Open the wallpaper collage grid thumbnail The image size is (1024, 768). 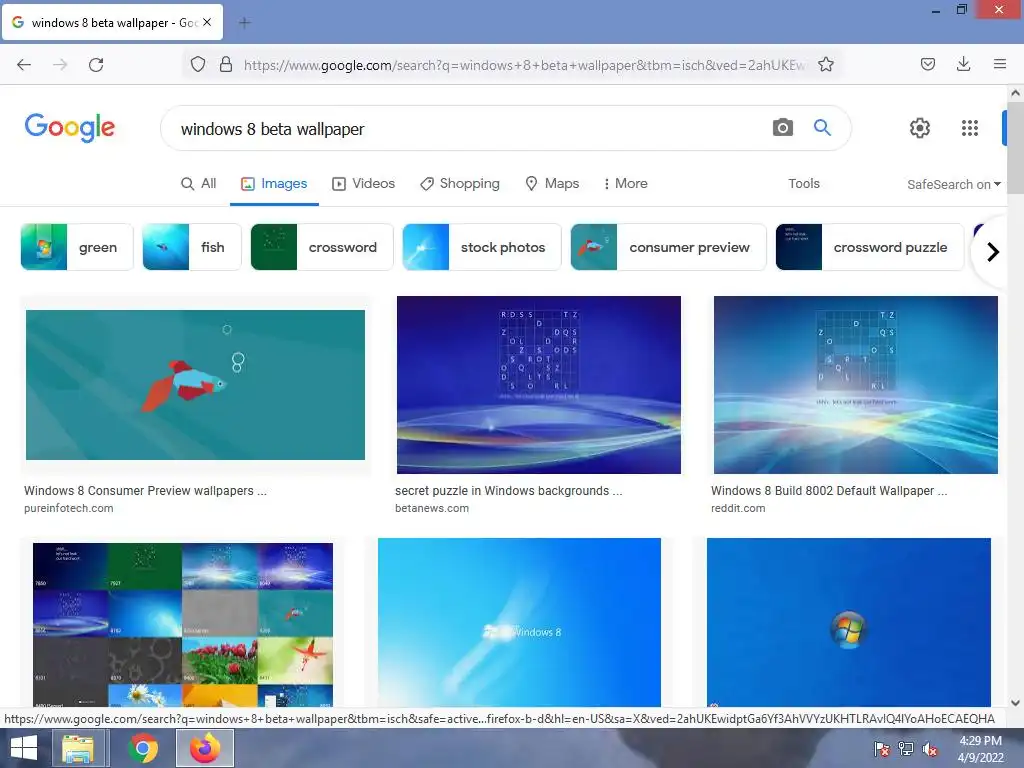[x=183, y=624]
